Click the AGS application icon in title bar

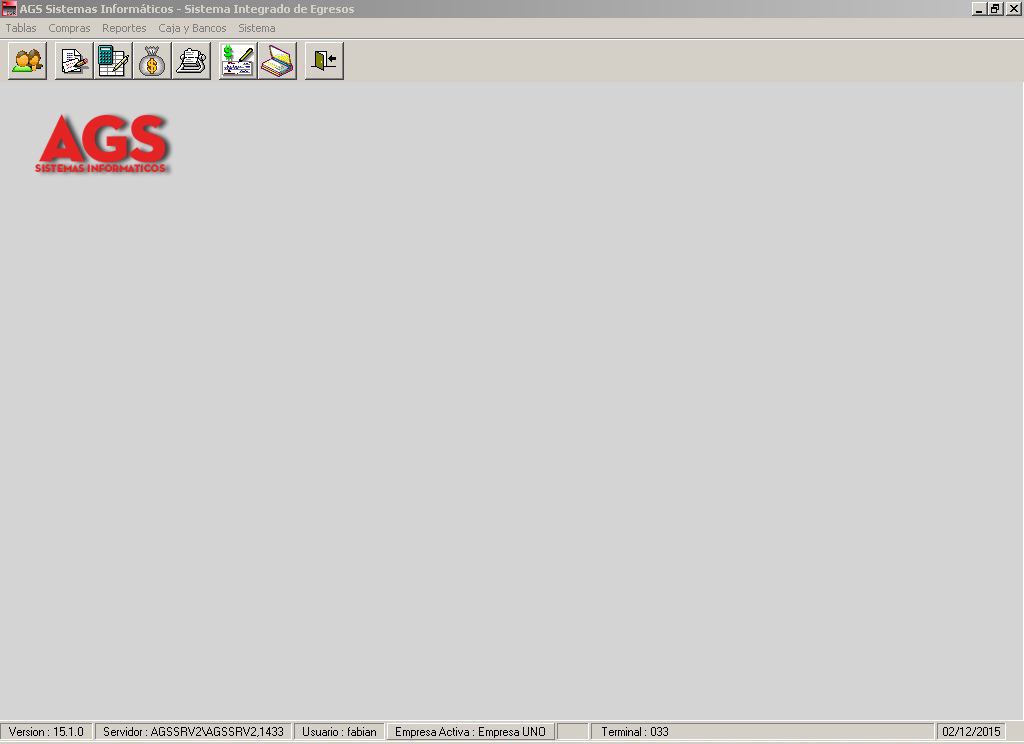tap(9, 8)
